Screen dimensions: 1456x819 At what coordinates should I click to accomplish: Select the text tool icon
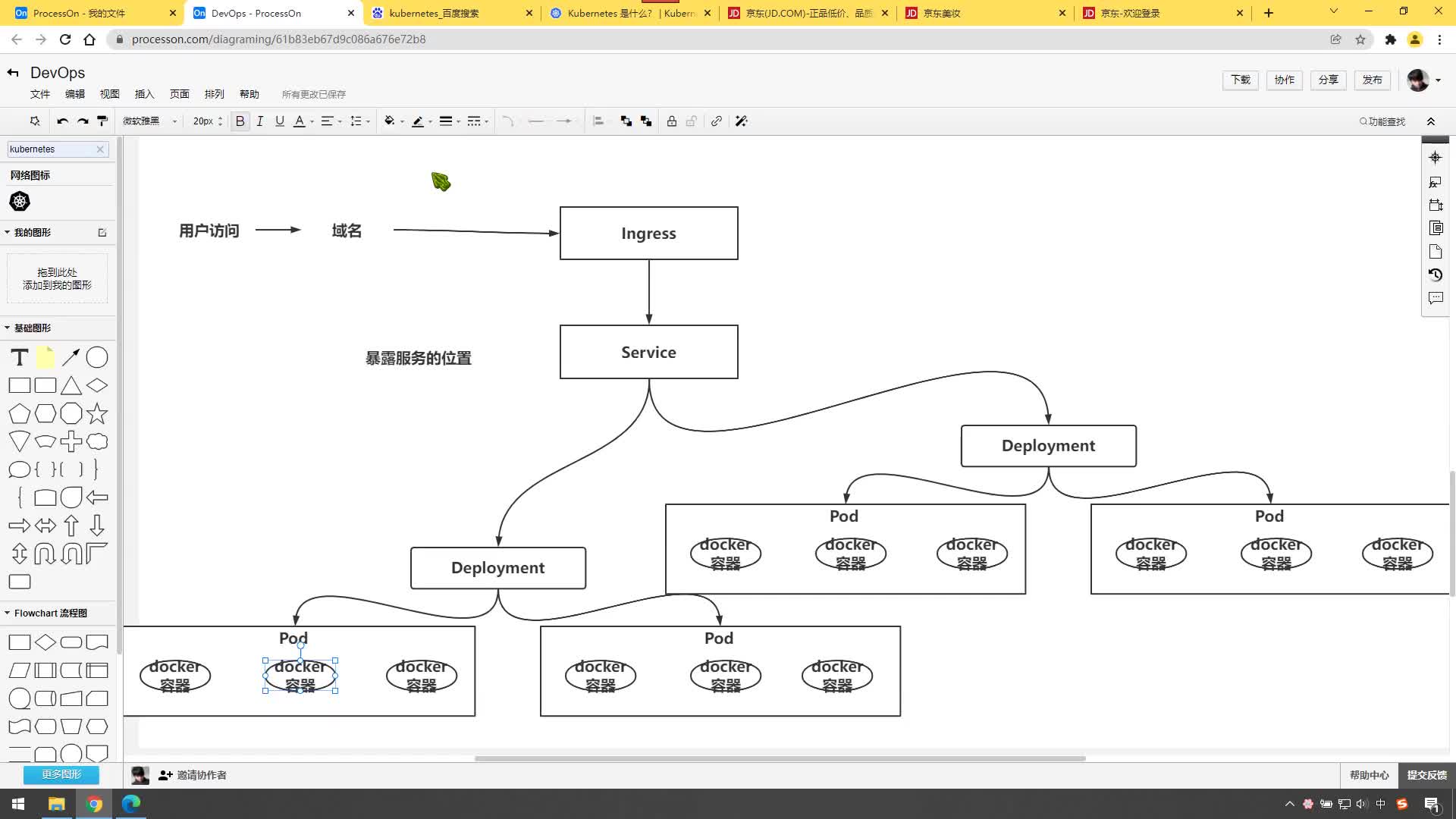19,357
